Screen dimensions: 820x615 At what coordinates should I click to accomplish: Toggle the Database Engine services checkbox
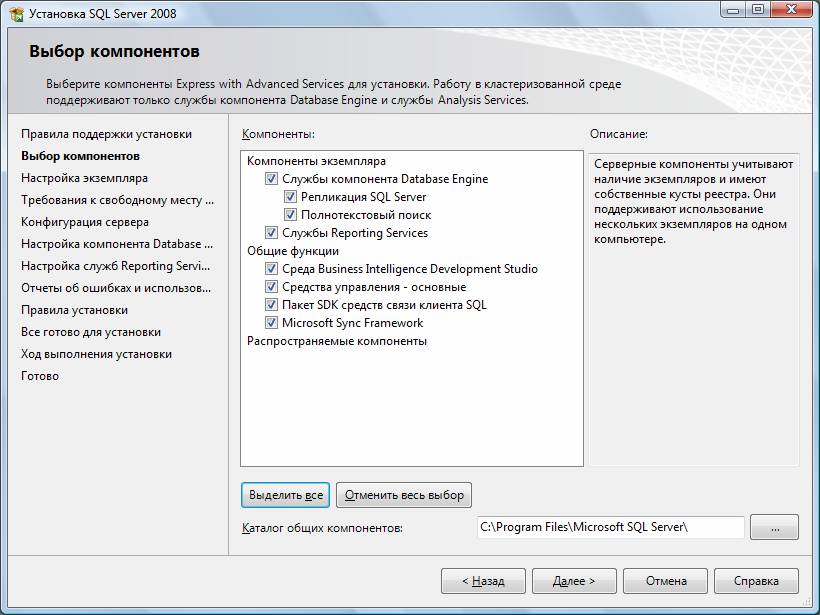pyautogui.click(x=271, y=179)
